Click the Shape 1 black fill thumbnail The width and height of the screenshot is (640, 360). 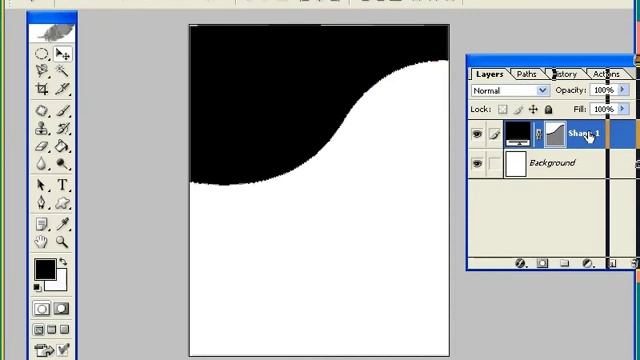pyautogui.click(x=518, y=134)
